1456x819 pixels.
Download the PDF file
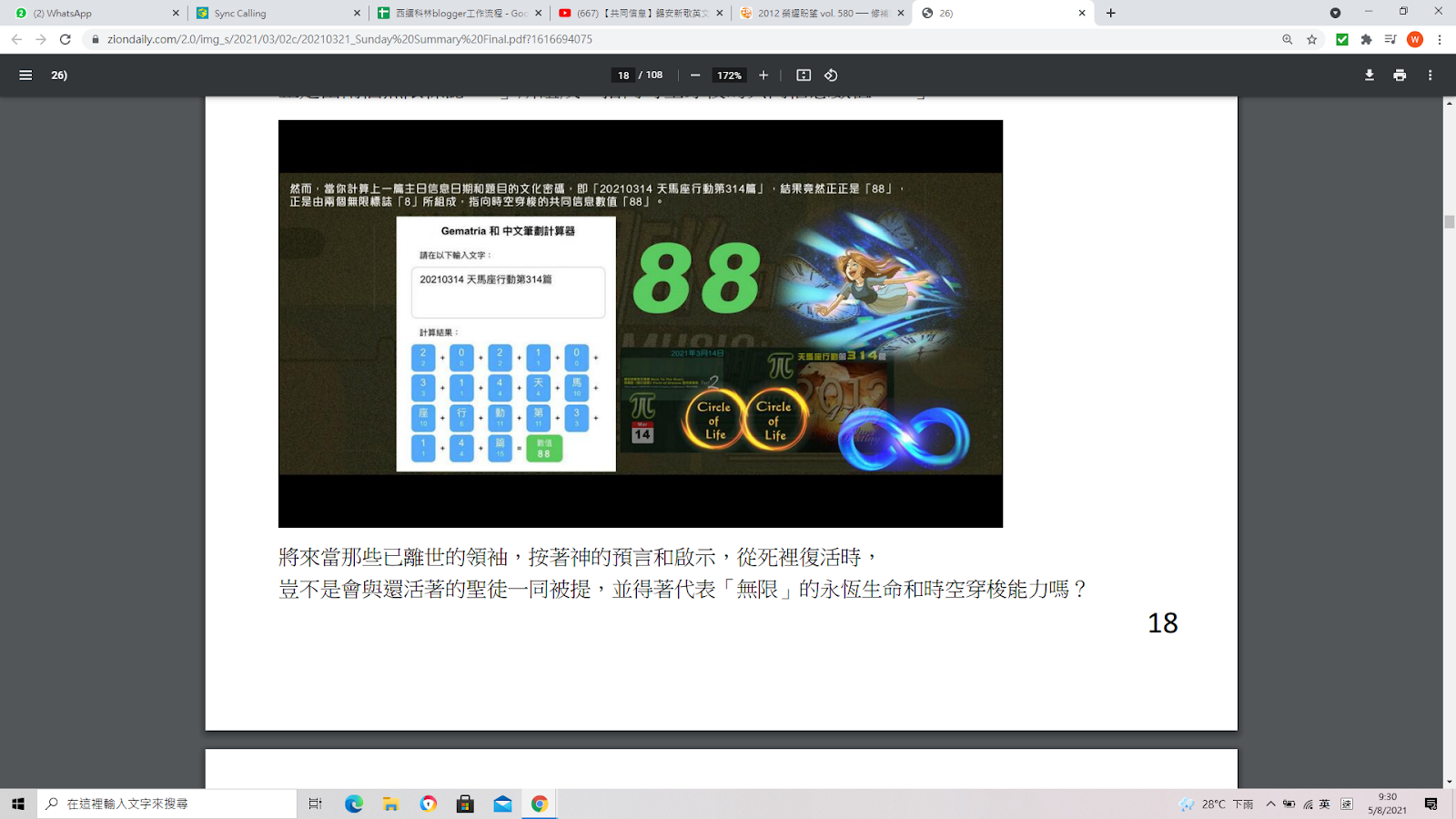[1370, 76]
